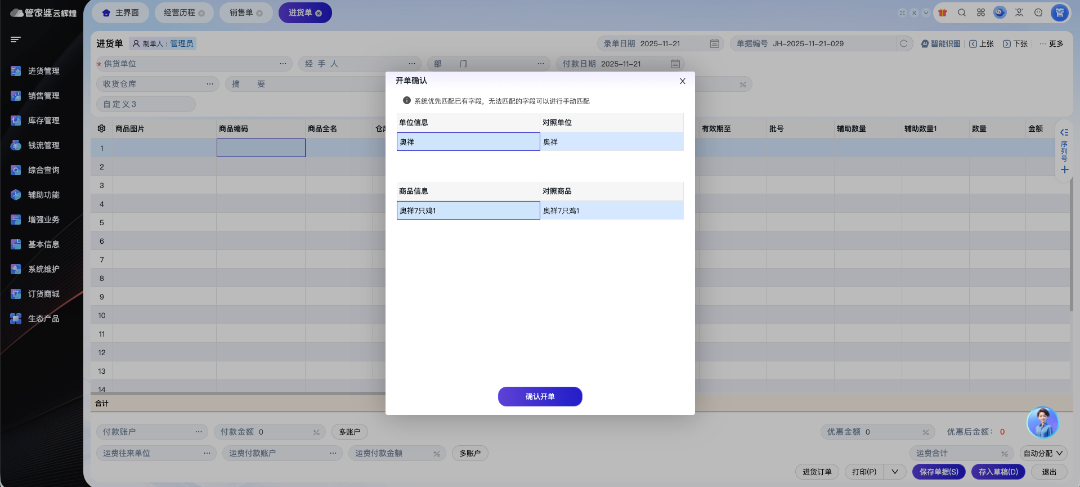Viewport: 1080px width, 487px height.
Task: Click the search magnifier icon in the top bar
Action: click(961, 13)
